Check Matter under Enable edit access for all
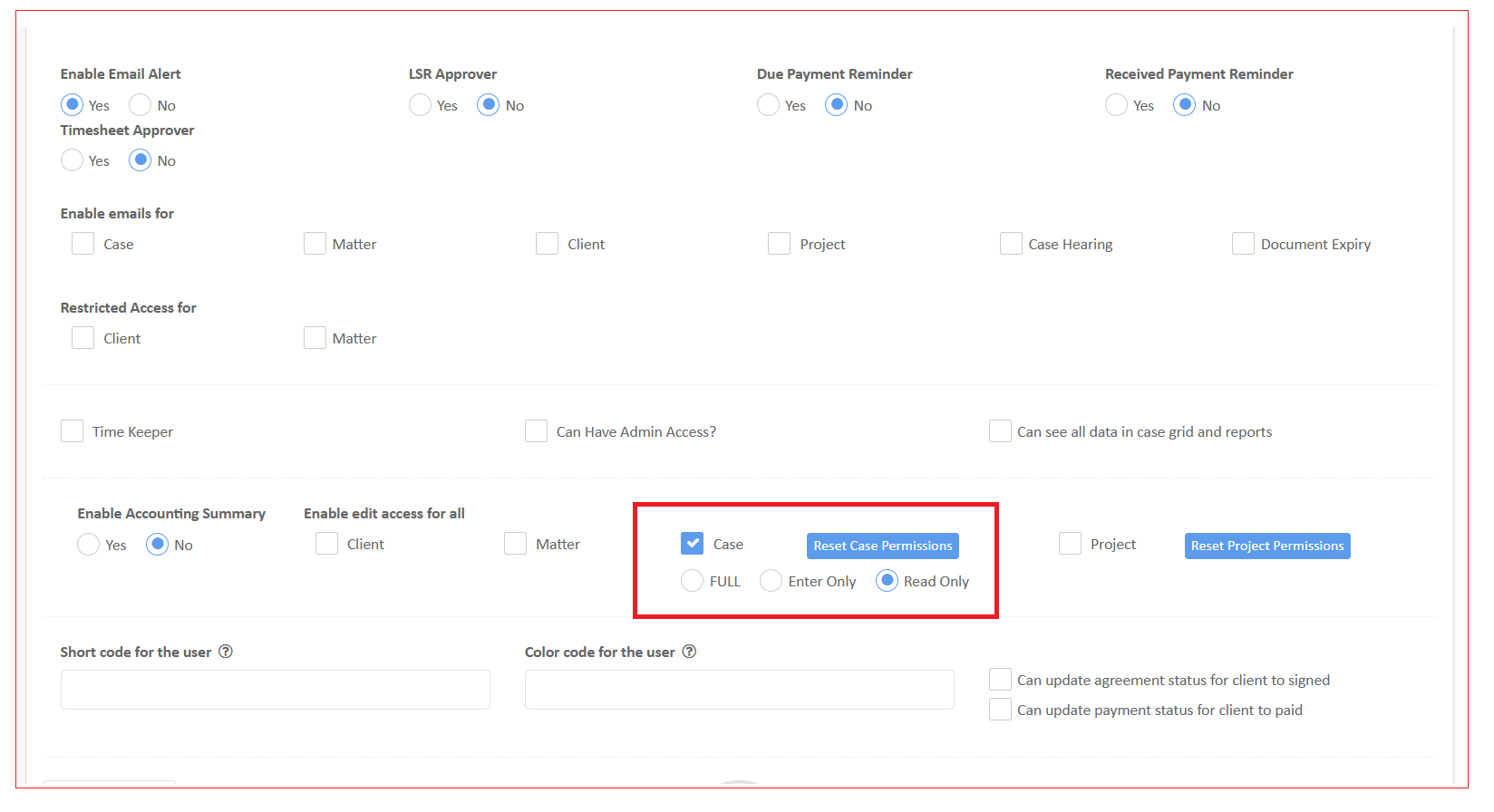The image size is (1494, 812). pyautogui.click(x=516, y=544)
